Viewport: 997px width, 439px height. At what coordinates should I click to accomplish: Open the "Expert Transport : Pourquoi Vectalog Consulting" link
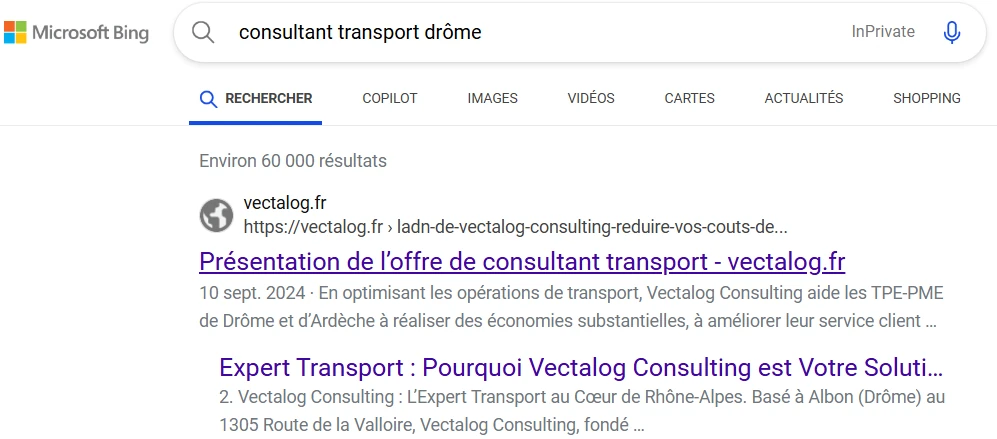tap(580, 366)
